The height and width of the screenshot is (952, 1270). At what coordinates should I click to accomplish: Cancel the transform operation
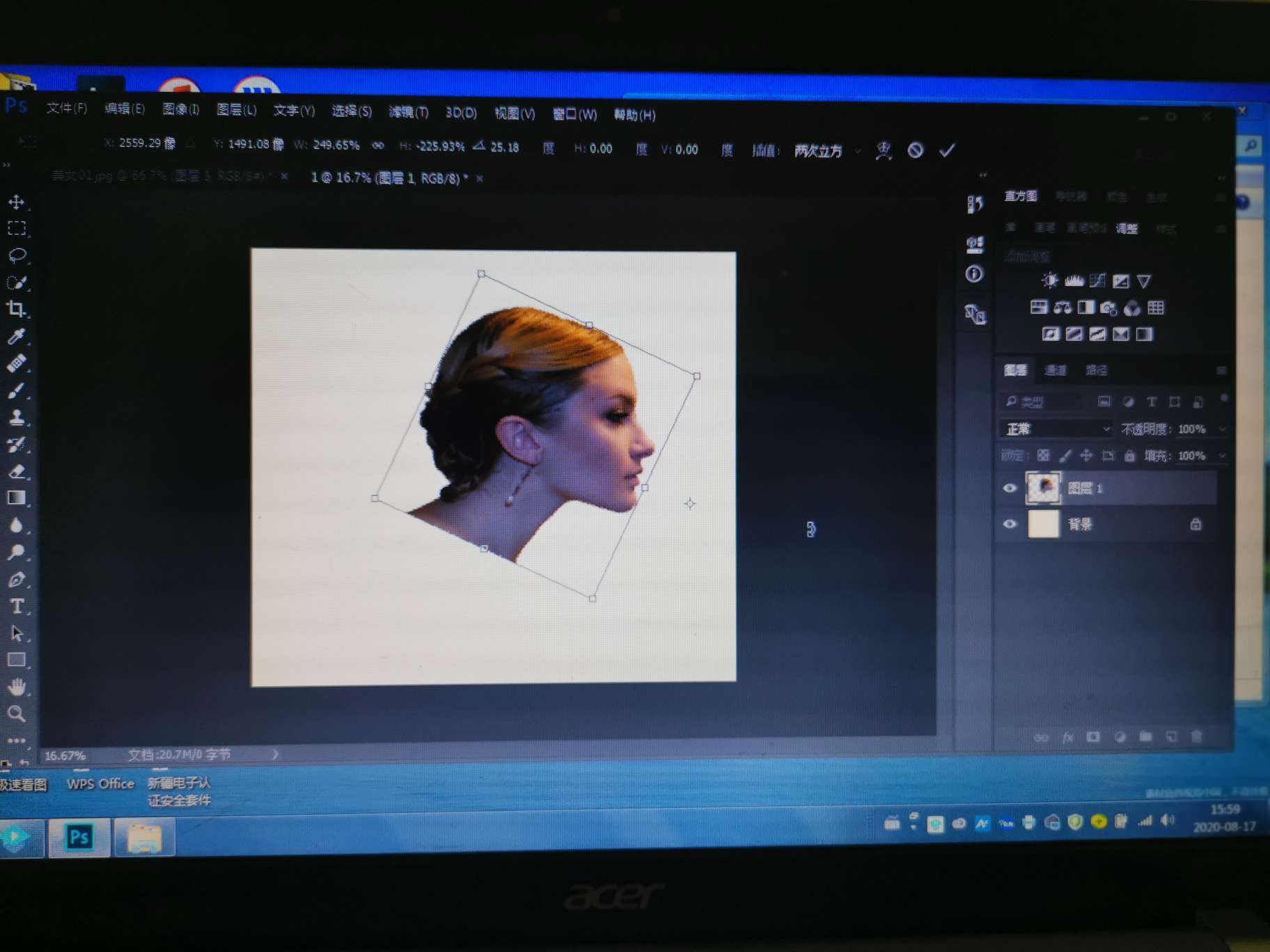point(916,150)
